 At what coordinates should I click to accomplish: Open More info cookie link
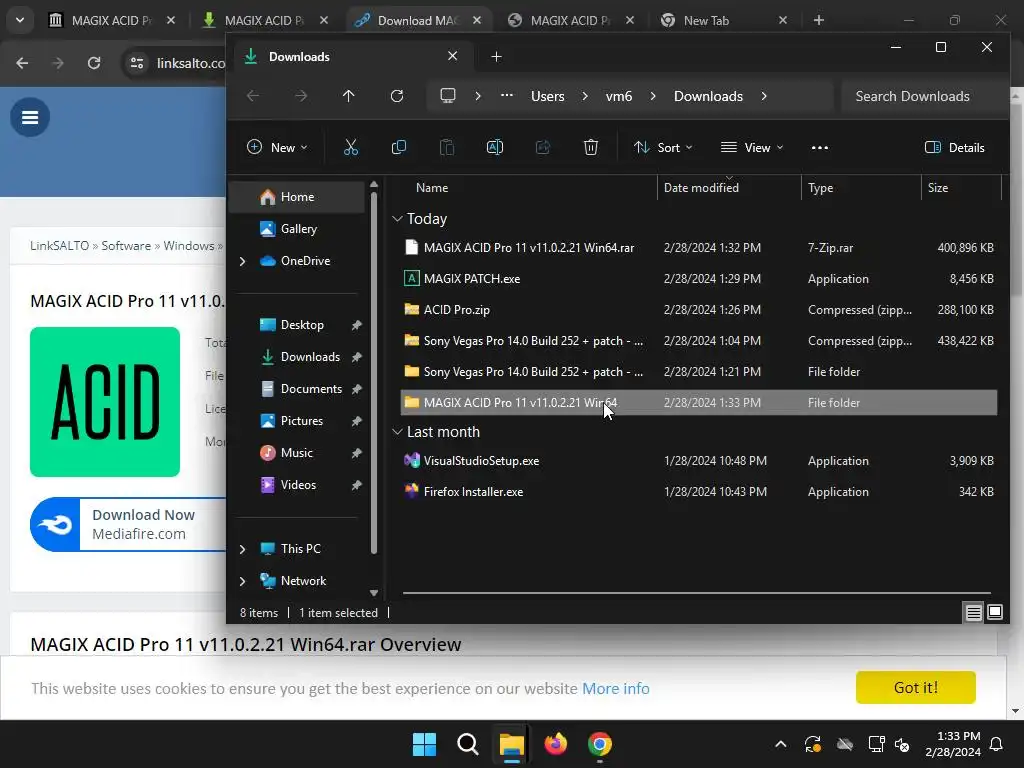pos(616,688)
